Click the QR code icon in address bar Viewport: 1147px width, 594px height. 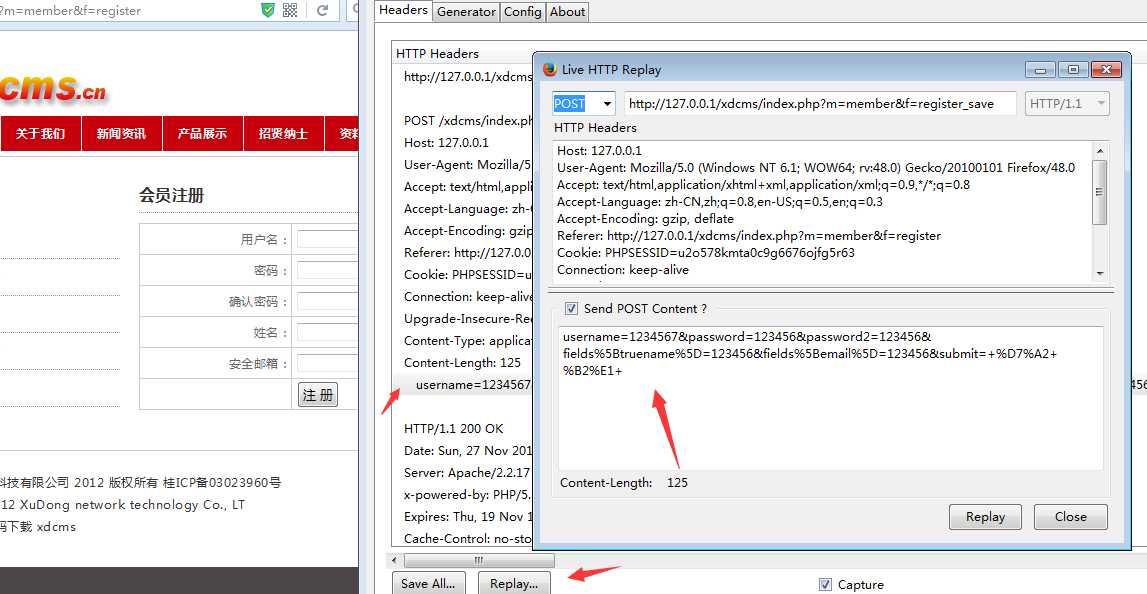[x=290, y=10]
